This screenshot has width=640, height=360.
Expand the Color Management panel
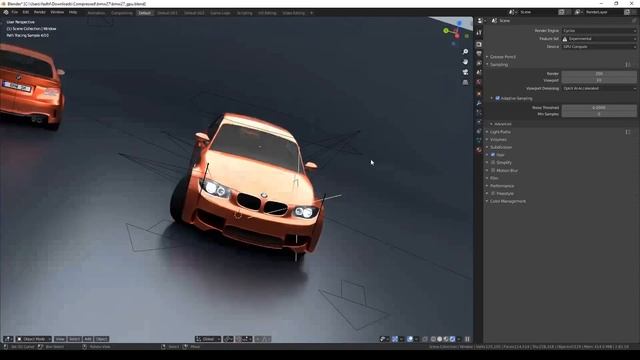coord(507,201)
